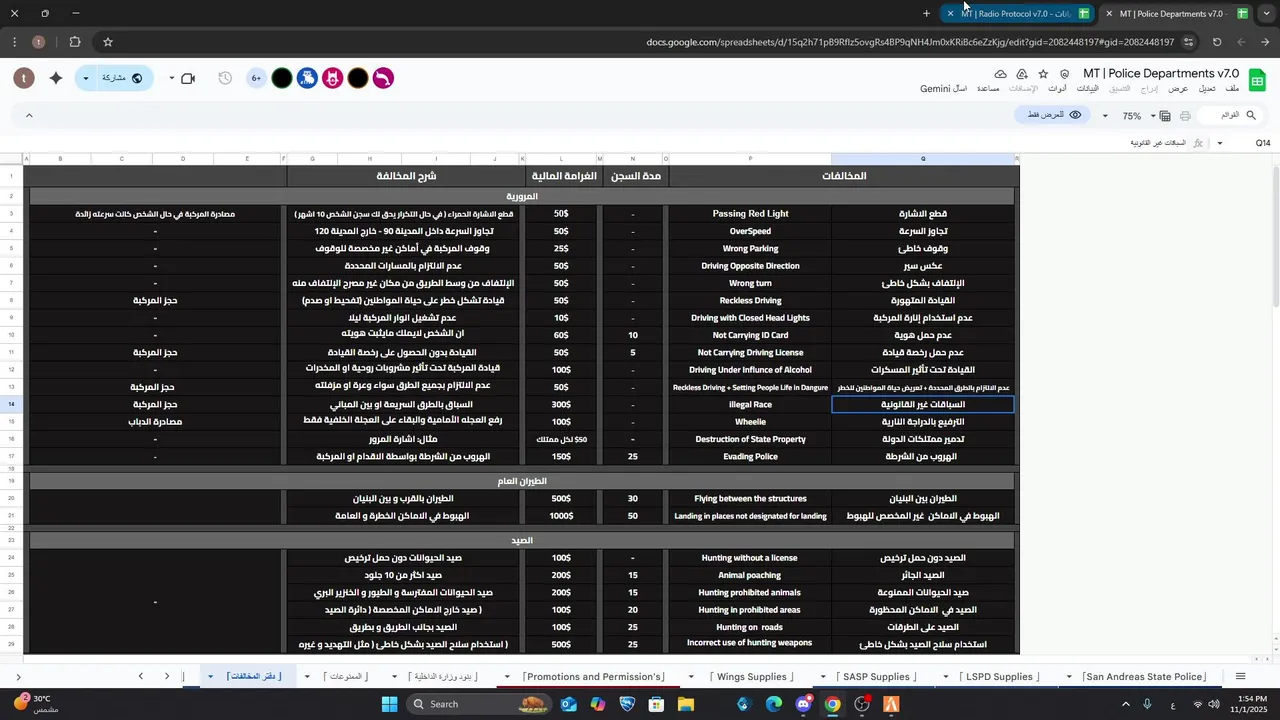Expand the share button dropdown arrow
Screen dimensions: 1280x720
pos(86,78)
